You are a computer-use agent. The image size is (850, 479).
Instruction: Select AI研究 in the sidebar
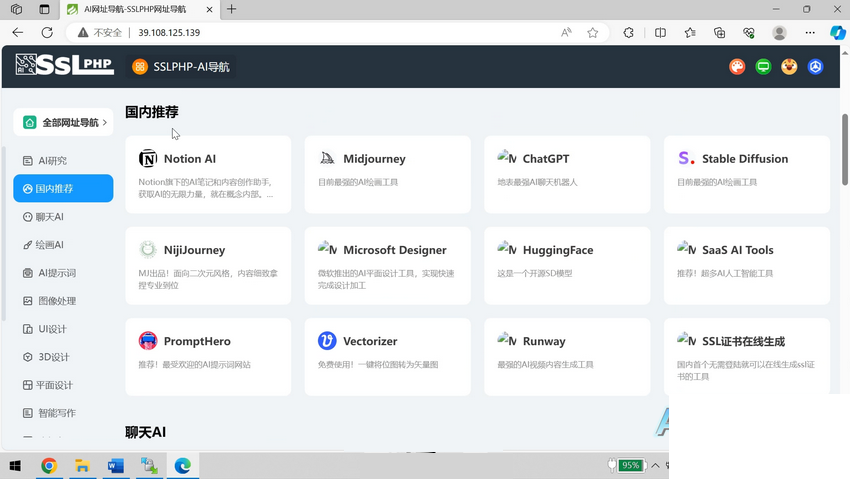63,160
